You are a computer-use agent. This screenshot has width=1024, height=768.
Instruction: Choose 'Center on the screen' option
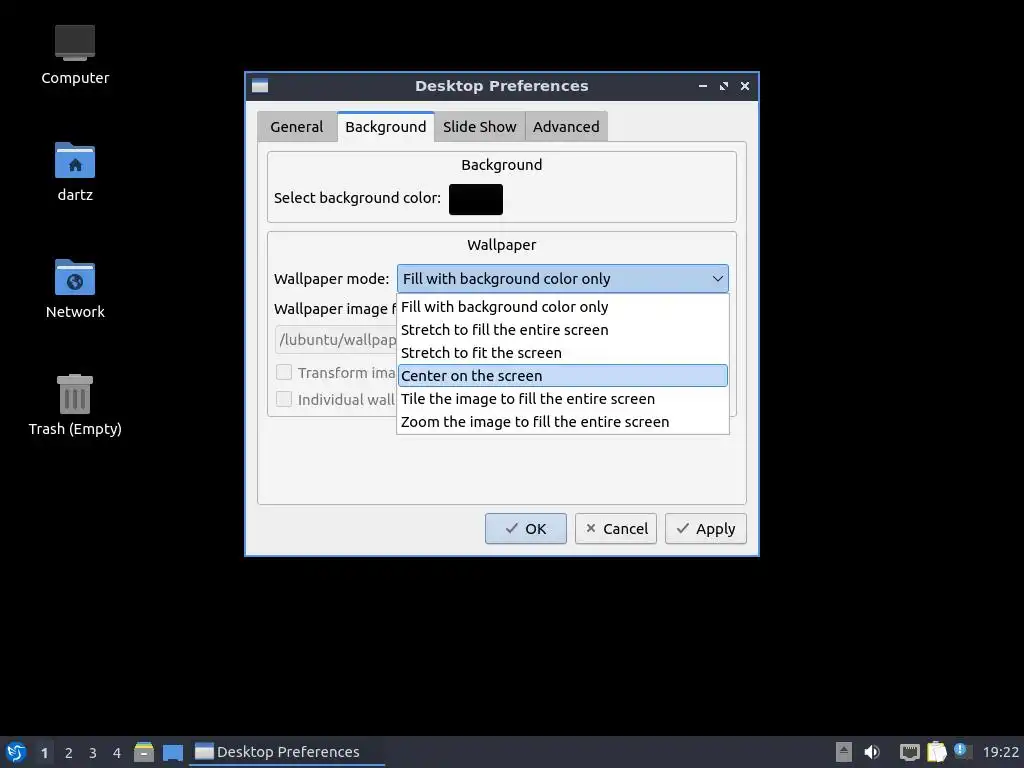562,376
